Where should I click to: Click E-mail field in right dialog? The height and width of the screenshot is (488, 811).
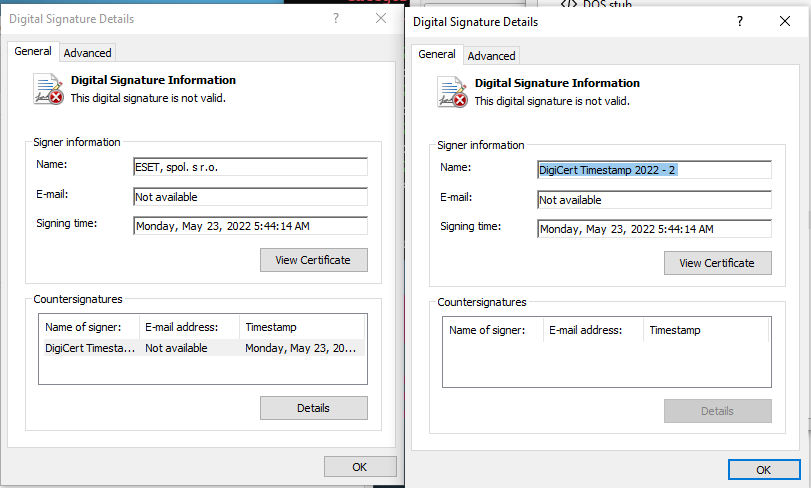click(654, 200)
